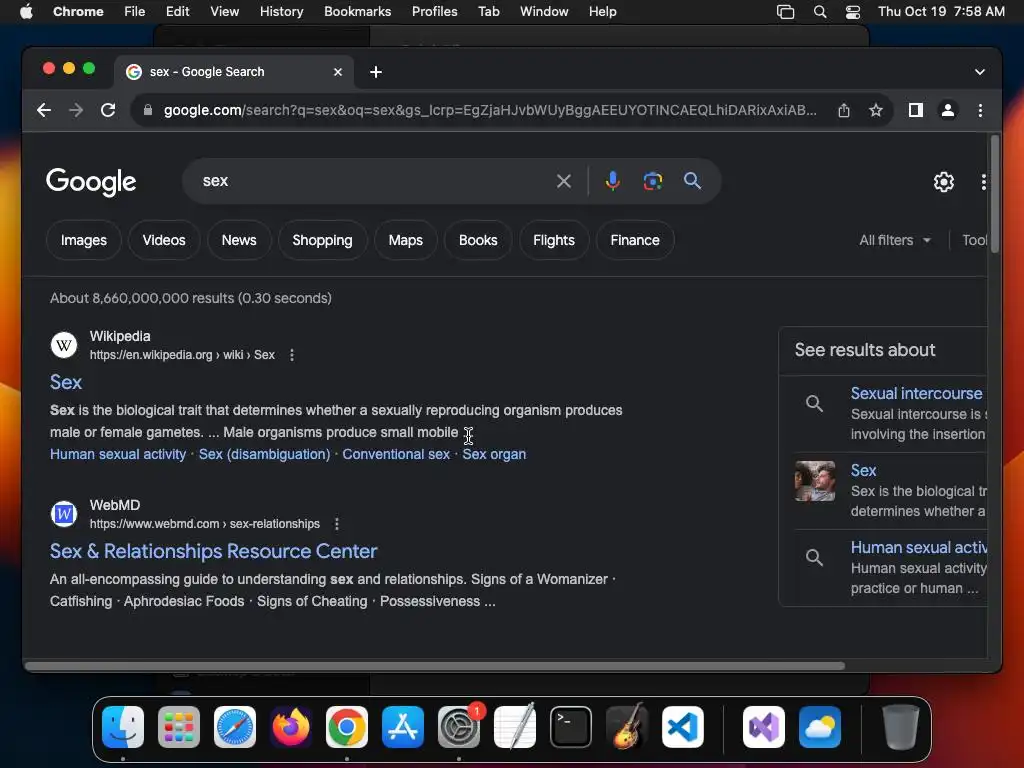View site information via lock icon
This screenshot has height=768, width=1024.
148,110
